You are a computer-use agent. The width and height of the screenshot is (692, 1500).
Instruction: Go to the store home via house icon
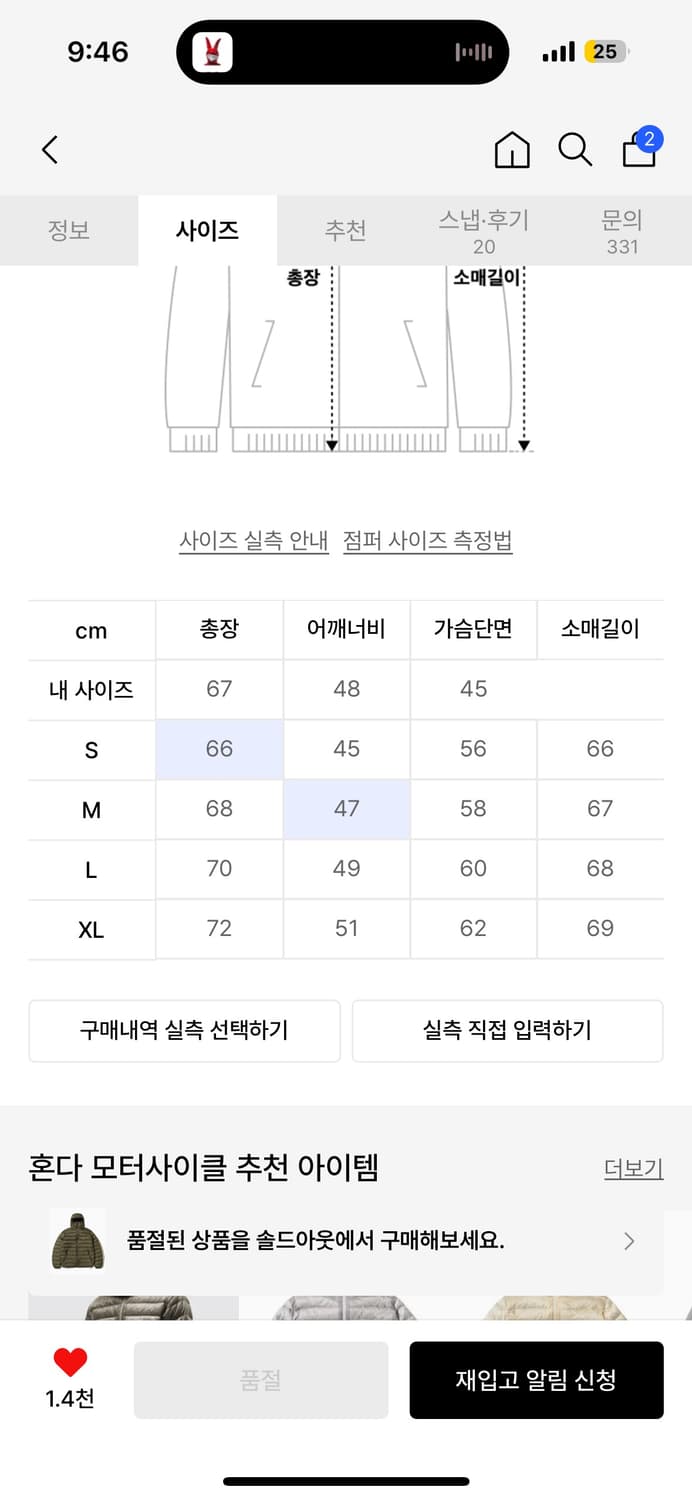tap(511, 150)
